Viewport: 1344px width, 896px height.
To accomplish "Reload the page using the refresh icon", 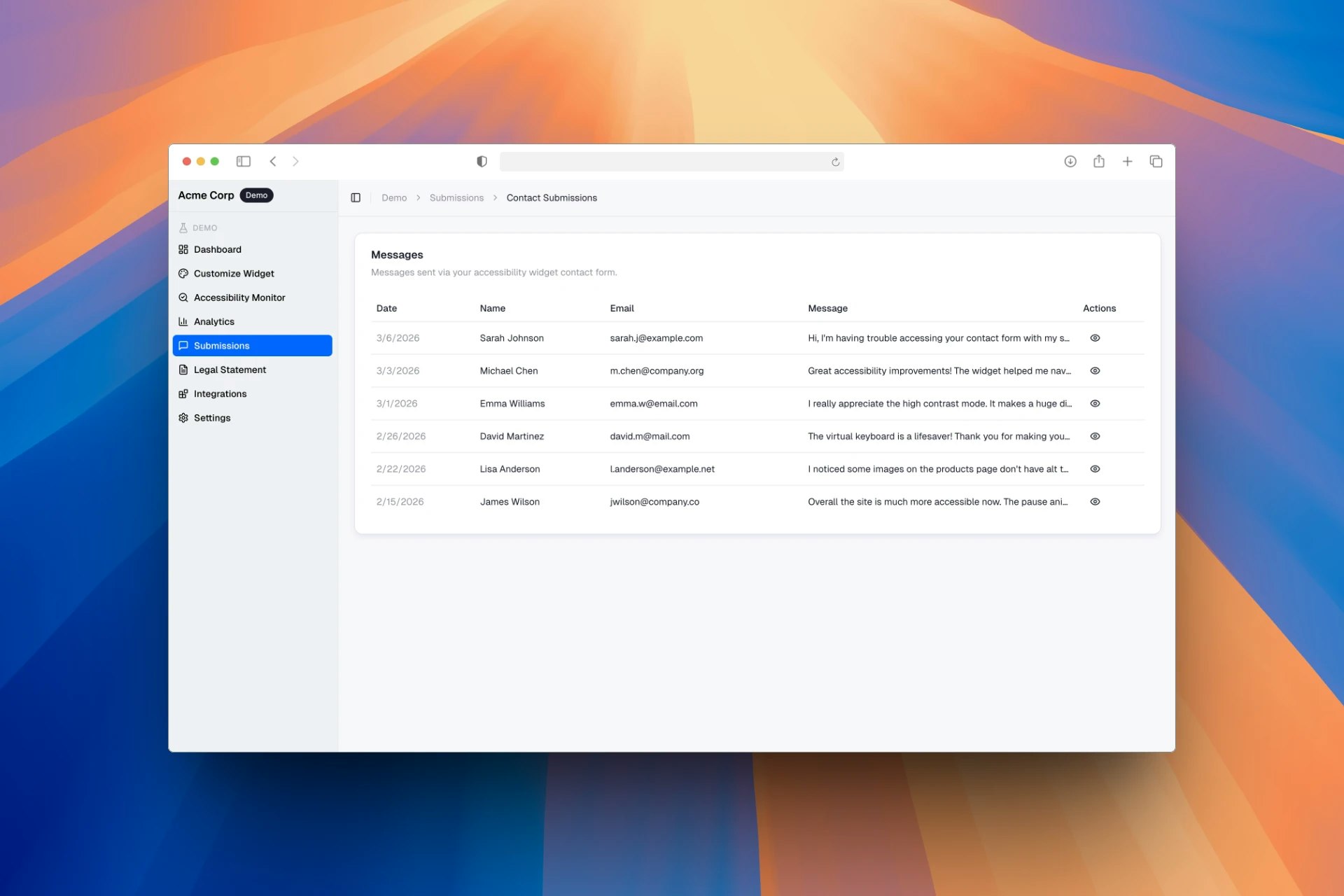I will [835, 162].
